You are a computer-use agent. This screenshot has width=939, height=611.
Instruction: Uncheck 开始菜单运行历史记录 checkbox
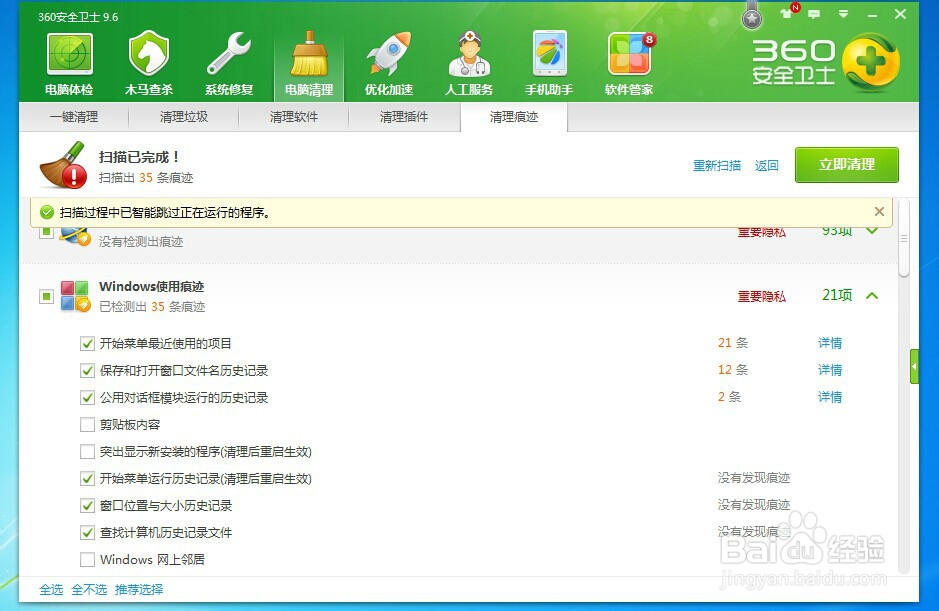(87, 478)
